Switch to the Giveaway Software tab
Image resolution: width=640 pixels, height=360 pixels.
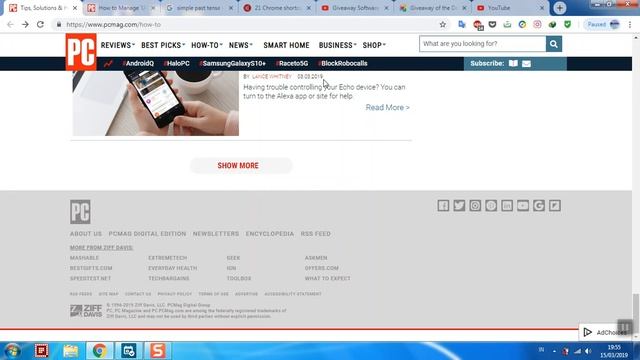tap(354, 8)
